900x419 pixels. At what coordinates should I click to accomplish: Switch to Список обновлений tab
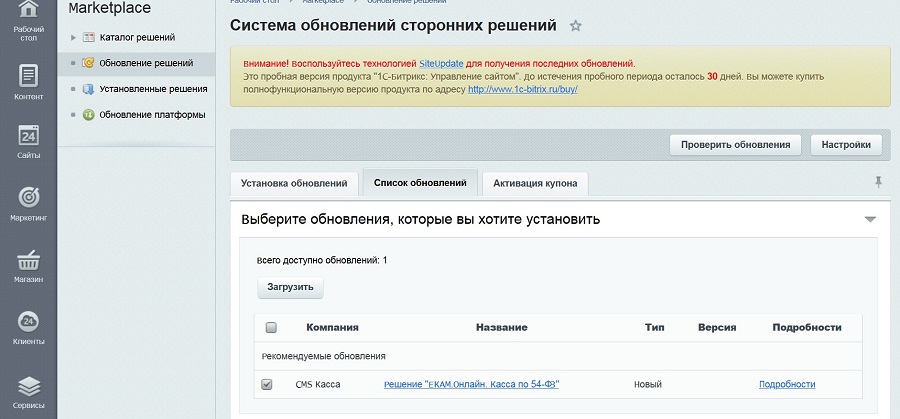point(420,183)
